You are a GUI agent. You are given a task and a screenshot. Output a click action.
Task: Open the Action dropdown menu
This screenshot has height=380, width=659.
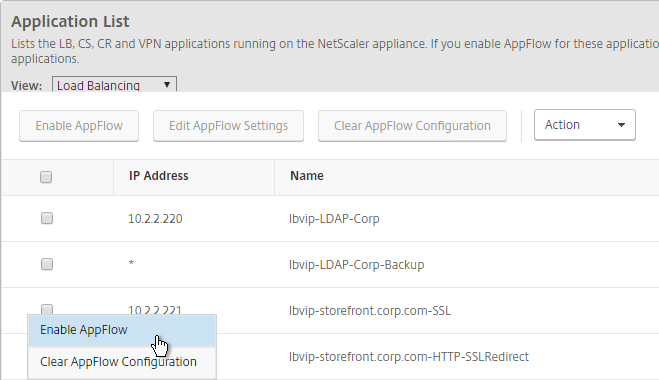[x=585, y=125]
